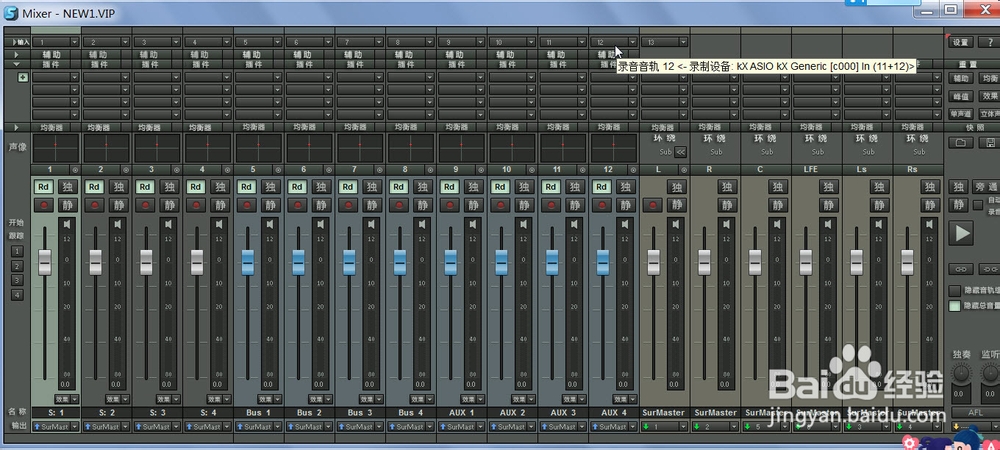Uncheck the 隐藏总音量 hide master checkbox
The width and height of the screenshot is (1000, 450).
click(x=954, y=306)
